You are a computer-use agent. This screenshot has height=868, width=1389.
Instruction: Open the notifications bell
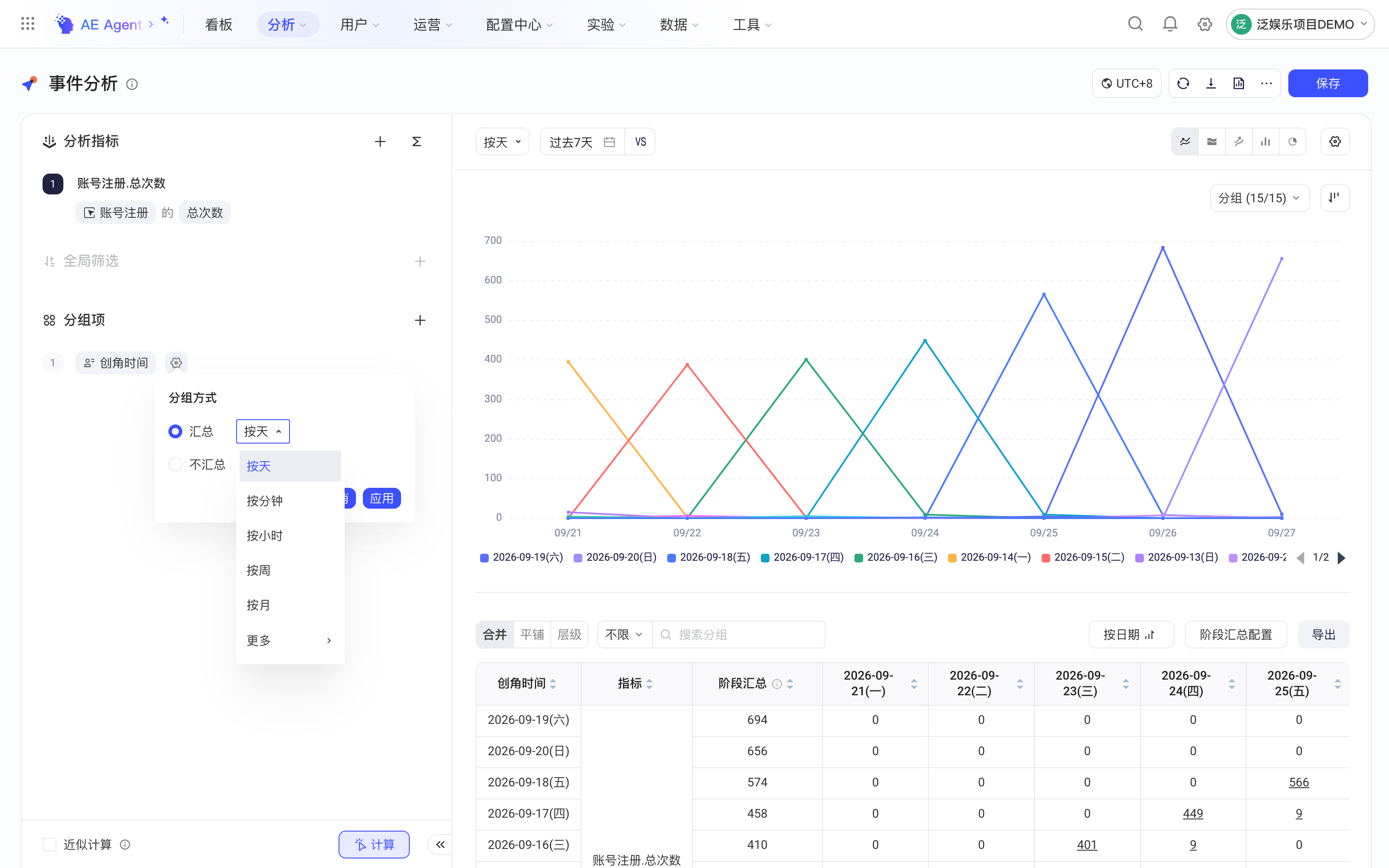click(x=1170, y=24)
